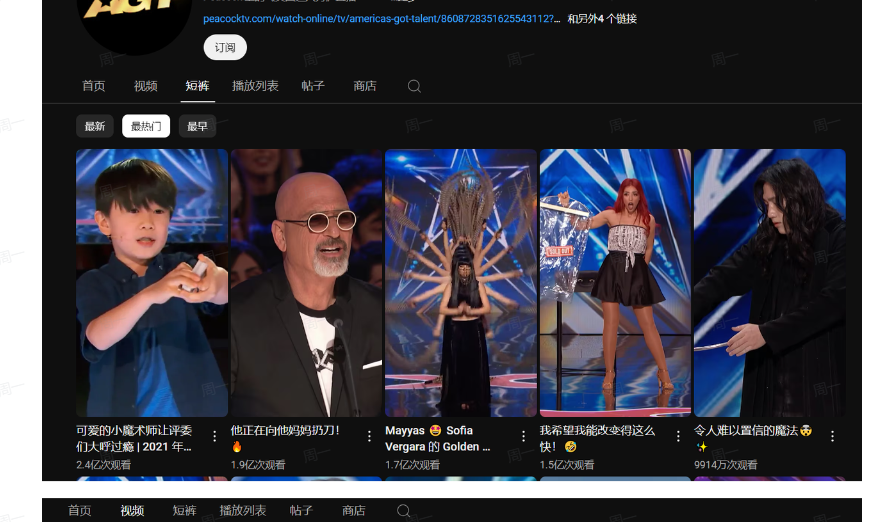Click the search icon beside the 商店 tab under 订阅
The image size is (876, 522).
point(414,87)
